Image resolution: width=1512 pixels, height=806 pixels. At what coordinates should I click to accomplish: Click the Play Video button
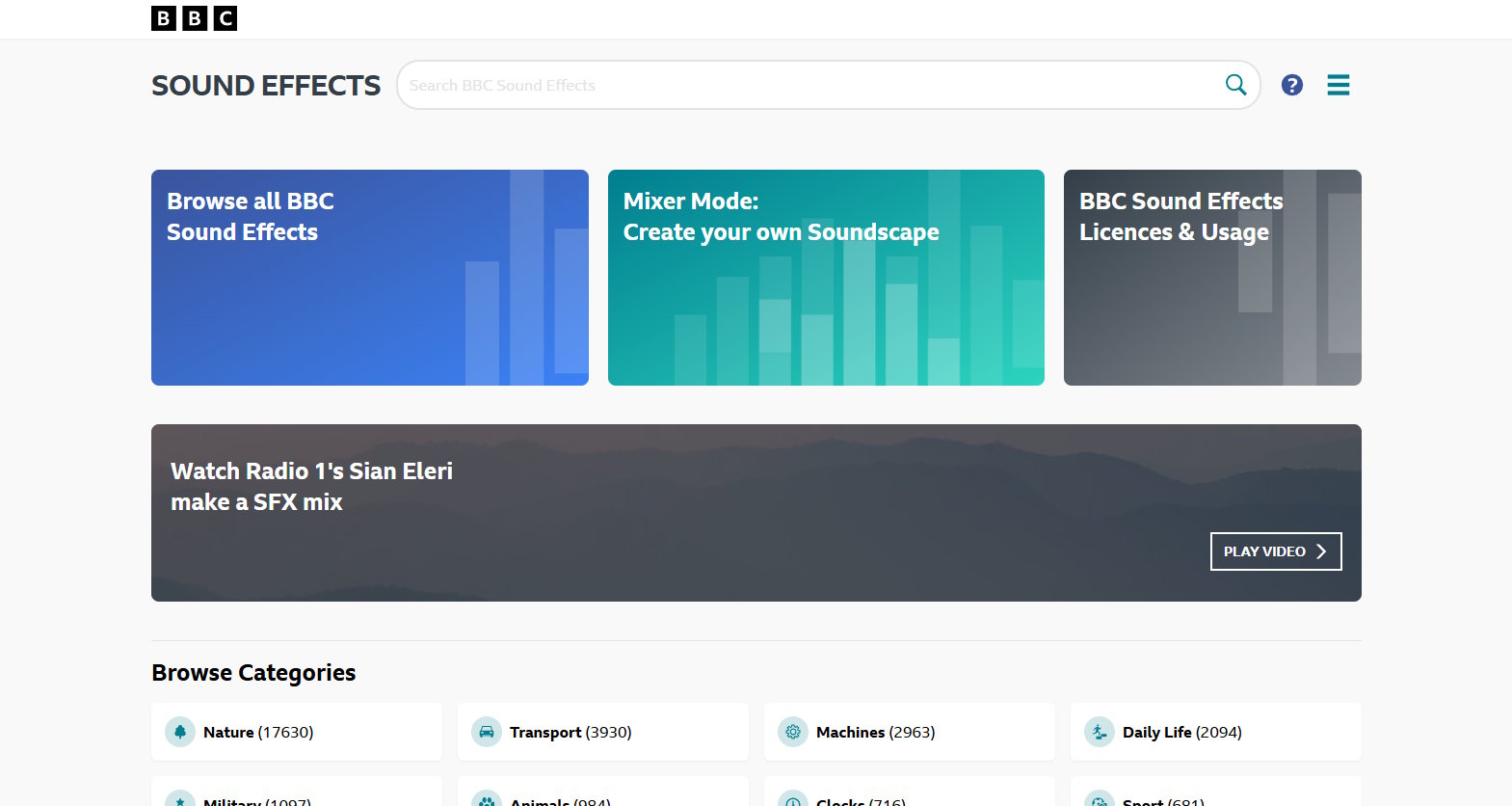[x=1276, y=551]
